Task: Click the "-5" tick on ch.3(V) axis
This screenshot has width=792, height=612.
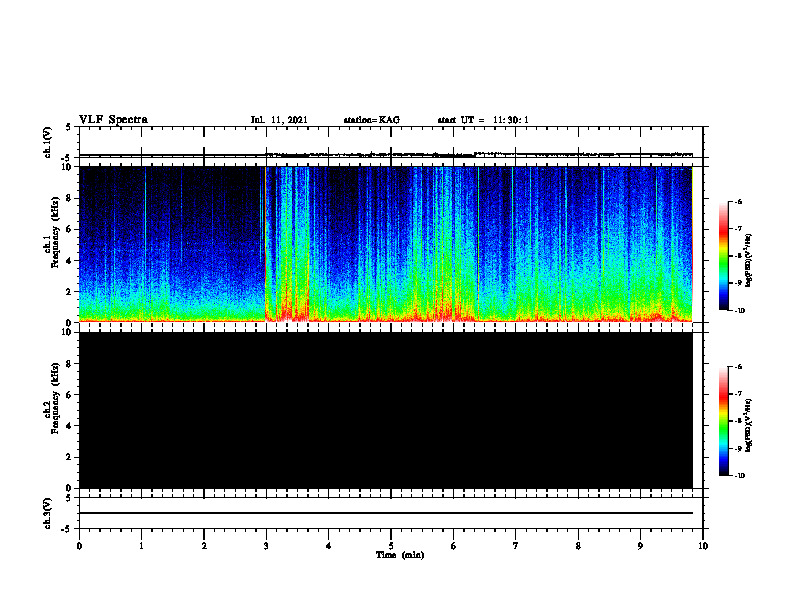Action: point(66,529)
